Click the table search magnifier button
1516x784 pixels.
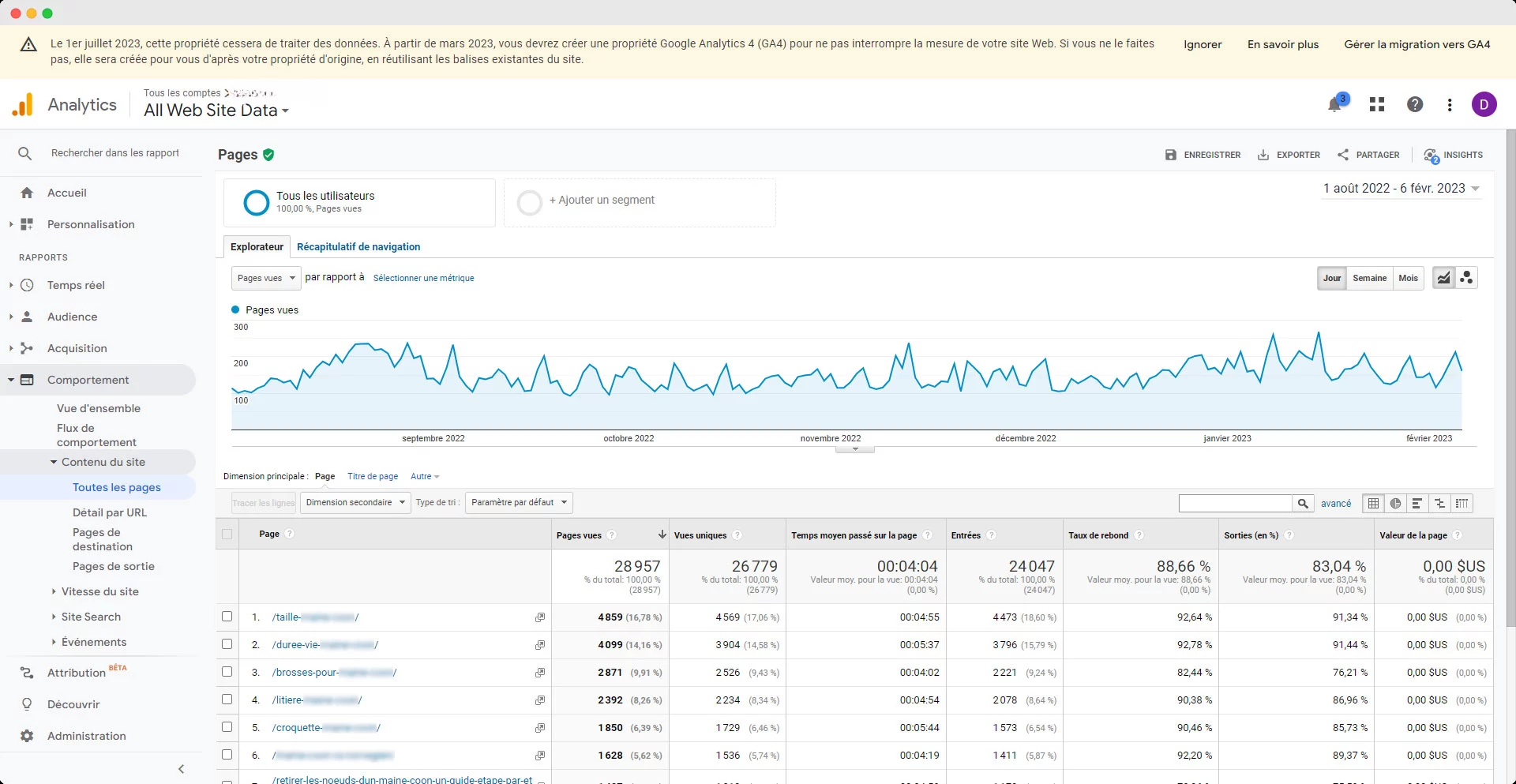coord(1303,504)
